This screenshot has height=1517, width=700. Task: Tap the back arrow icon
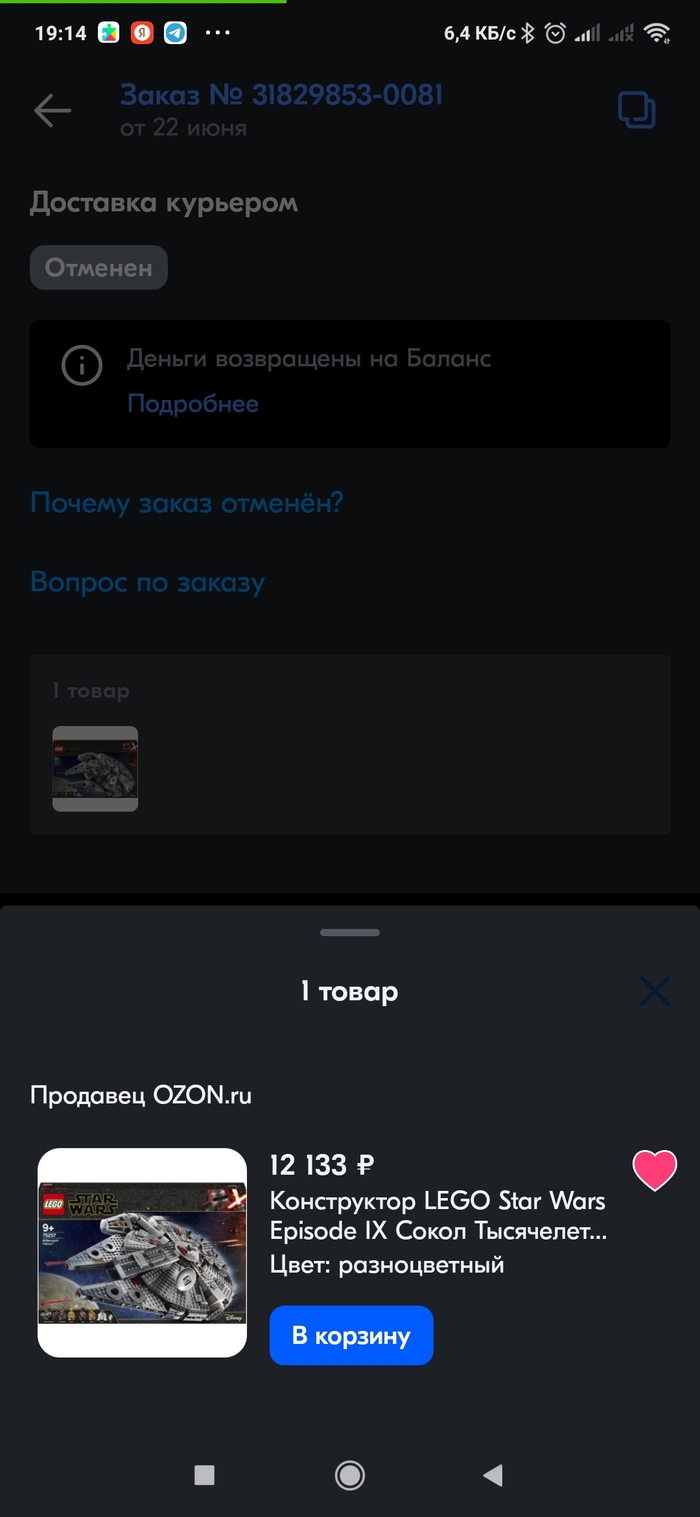[52, 110]
